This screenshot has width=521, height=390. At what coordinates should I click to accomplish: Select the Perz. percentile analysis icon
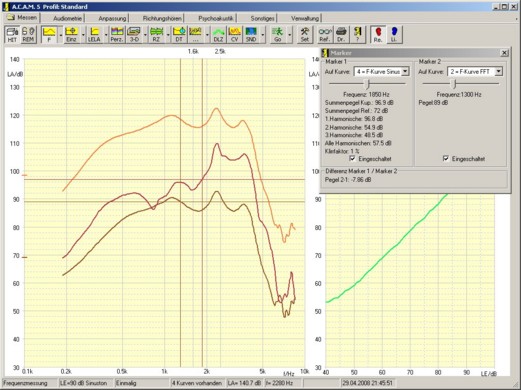point(117,35)
